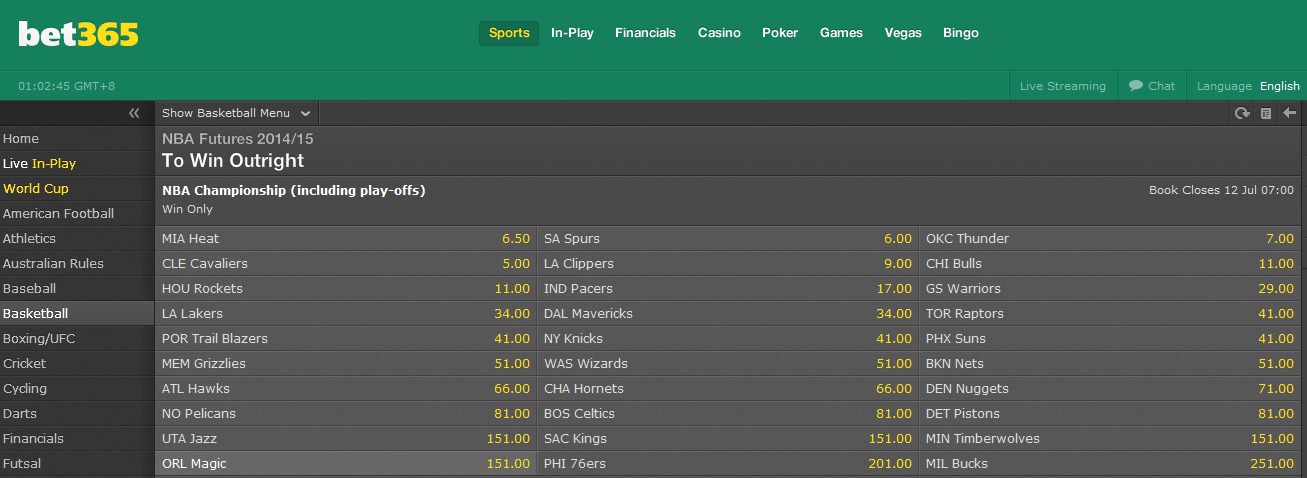Open the bet slip page icon
The image size is (1307, 478).
click(x=1266, y=113)
